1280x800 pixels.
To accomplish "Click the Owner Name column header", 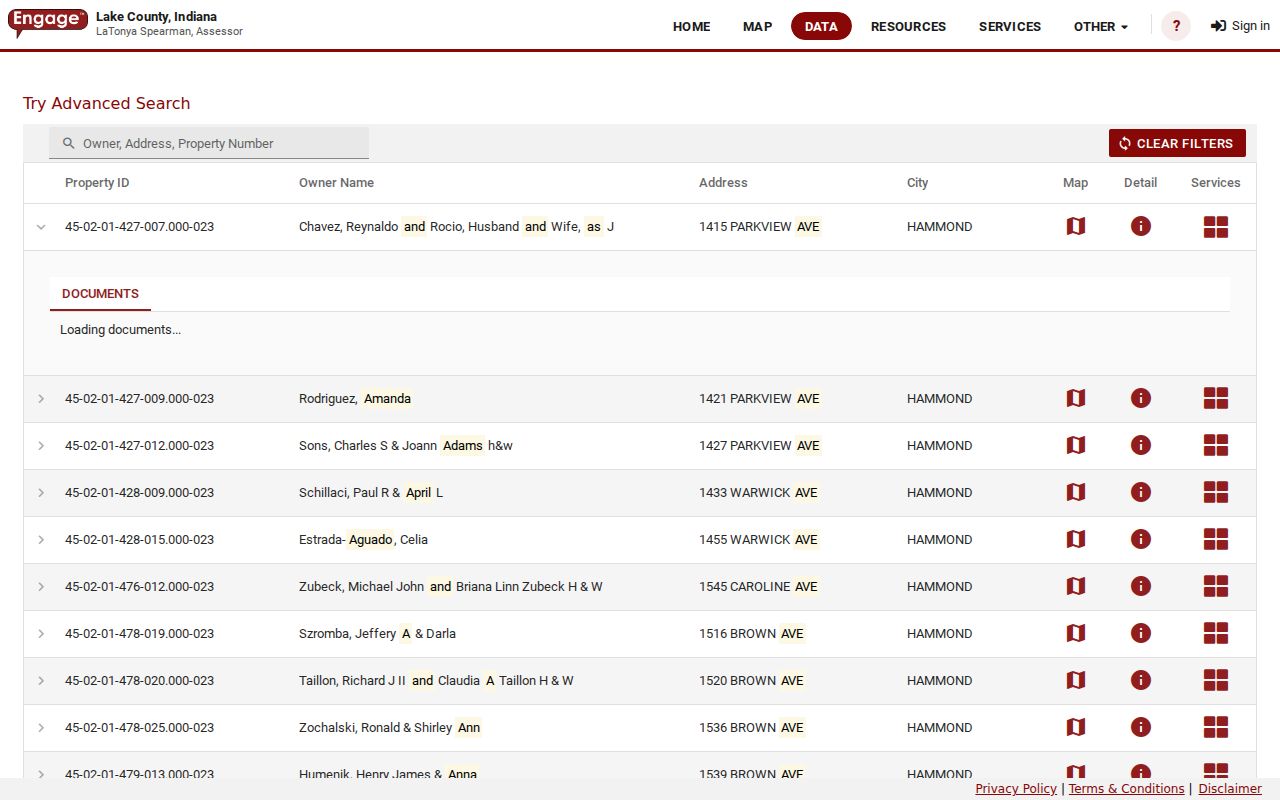I will tap(336, 183).
